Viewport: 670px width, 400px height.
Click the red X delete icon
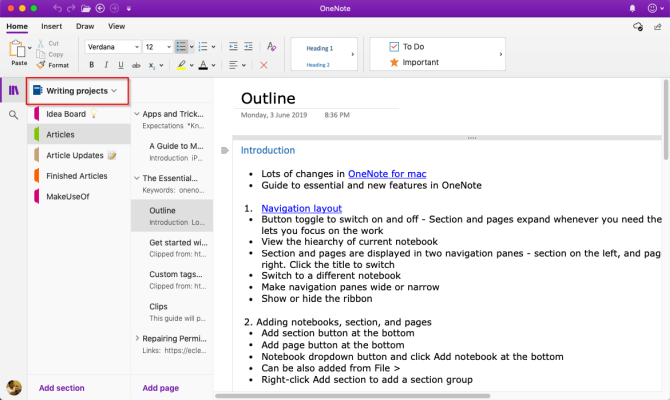click(264, 65)
